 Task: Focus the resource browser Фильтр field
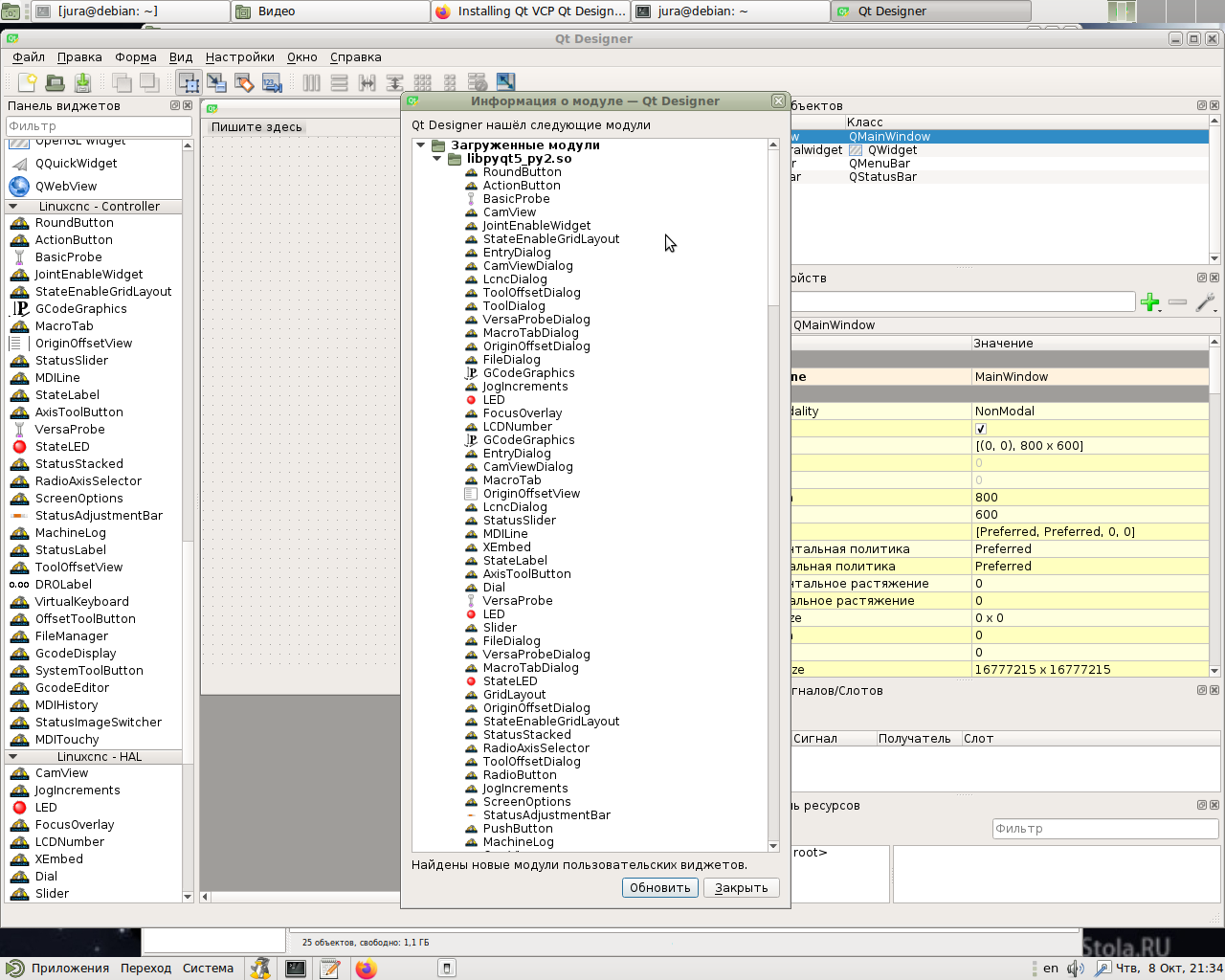(1105, 829)
